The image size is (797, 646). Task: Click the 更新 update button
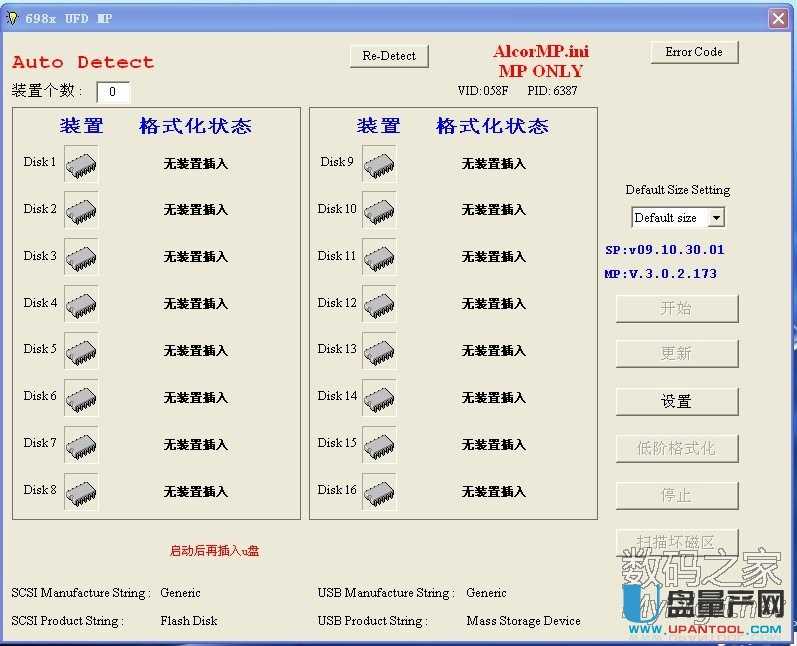tap(677, 354)
